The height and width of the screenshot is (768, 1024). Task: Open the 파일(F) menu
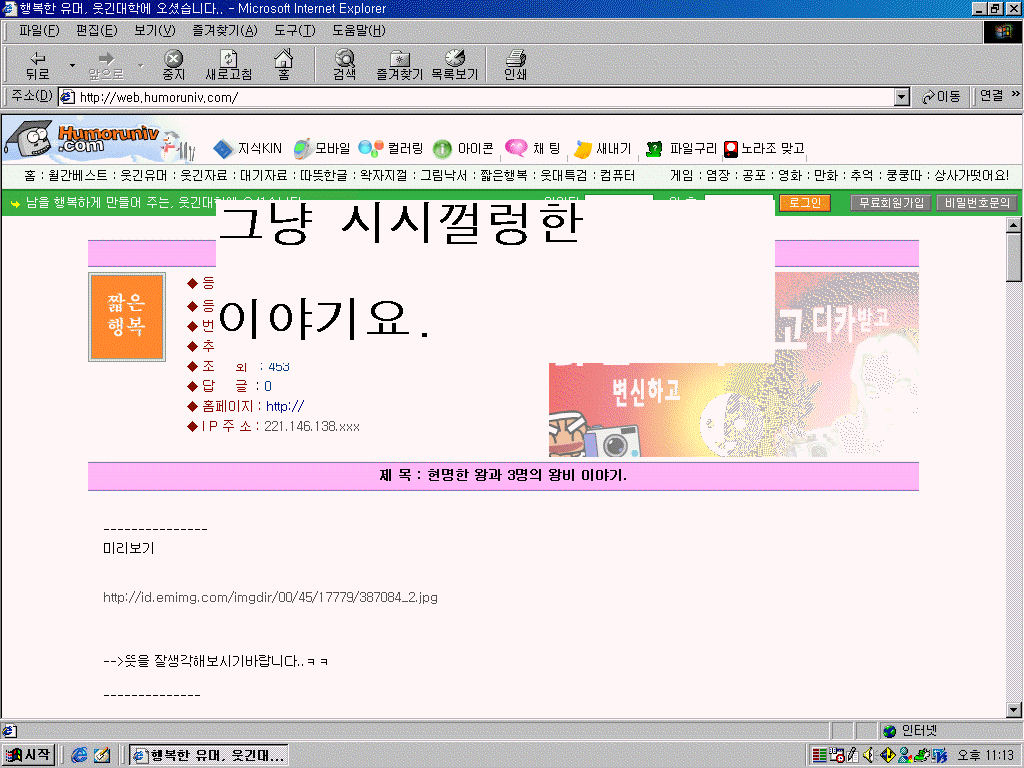point(39,30)
